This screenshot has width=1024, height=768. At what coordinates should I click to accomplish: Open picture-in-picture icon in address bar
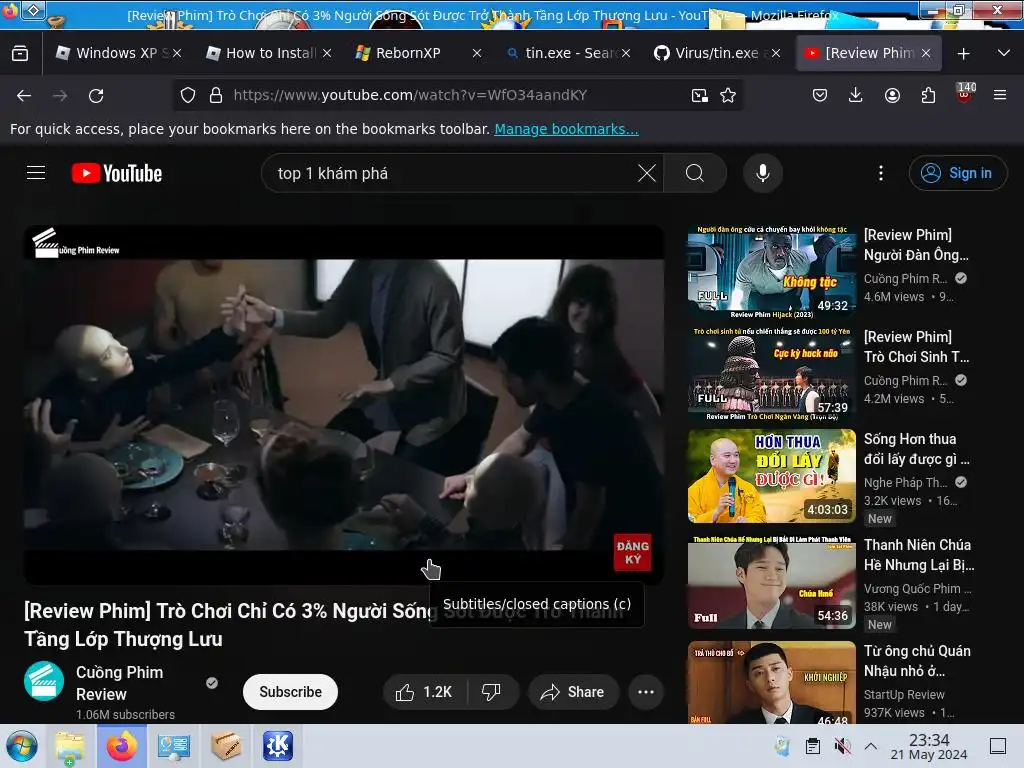(x=699, y=95)
